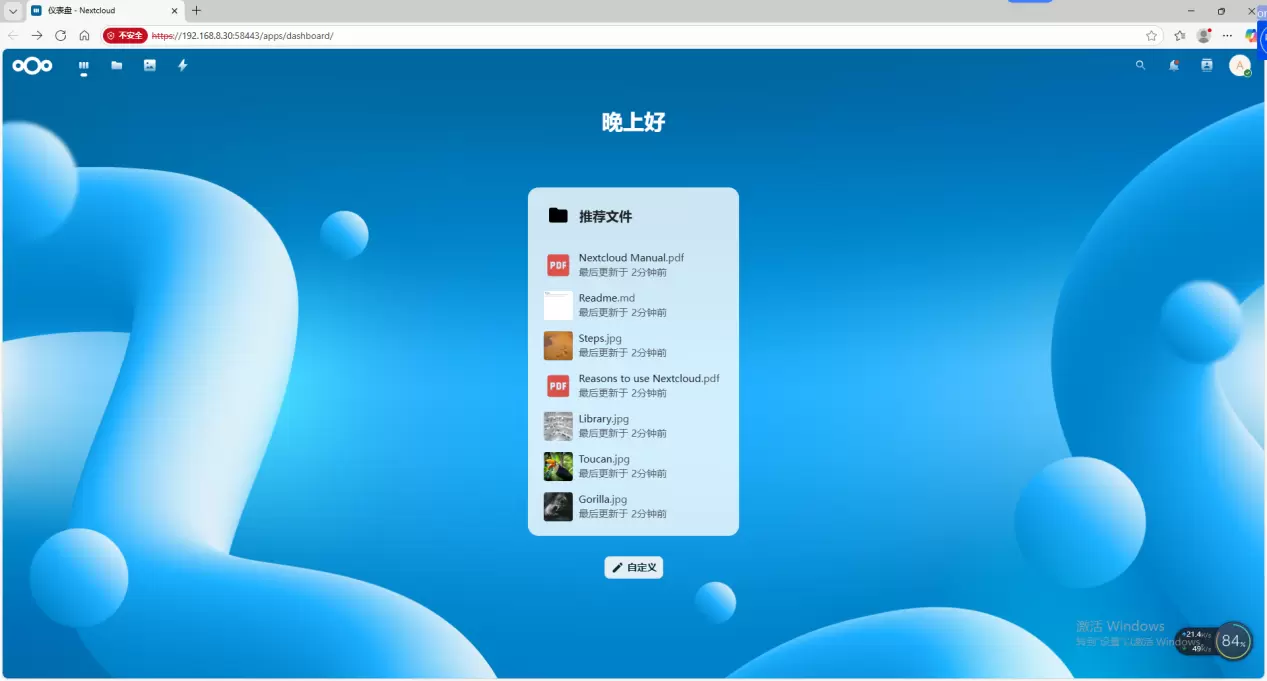
Task: Open the Activity lightning bolt icon
Action: (182, 66)
